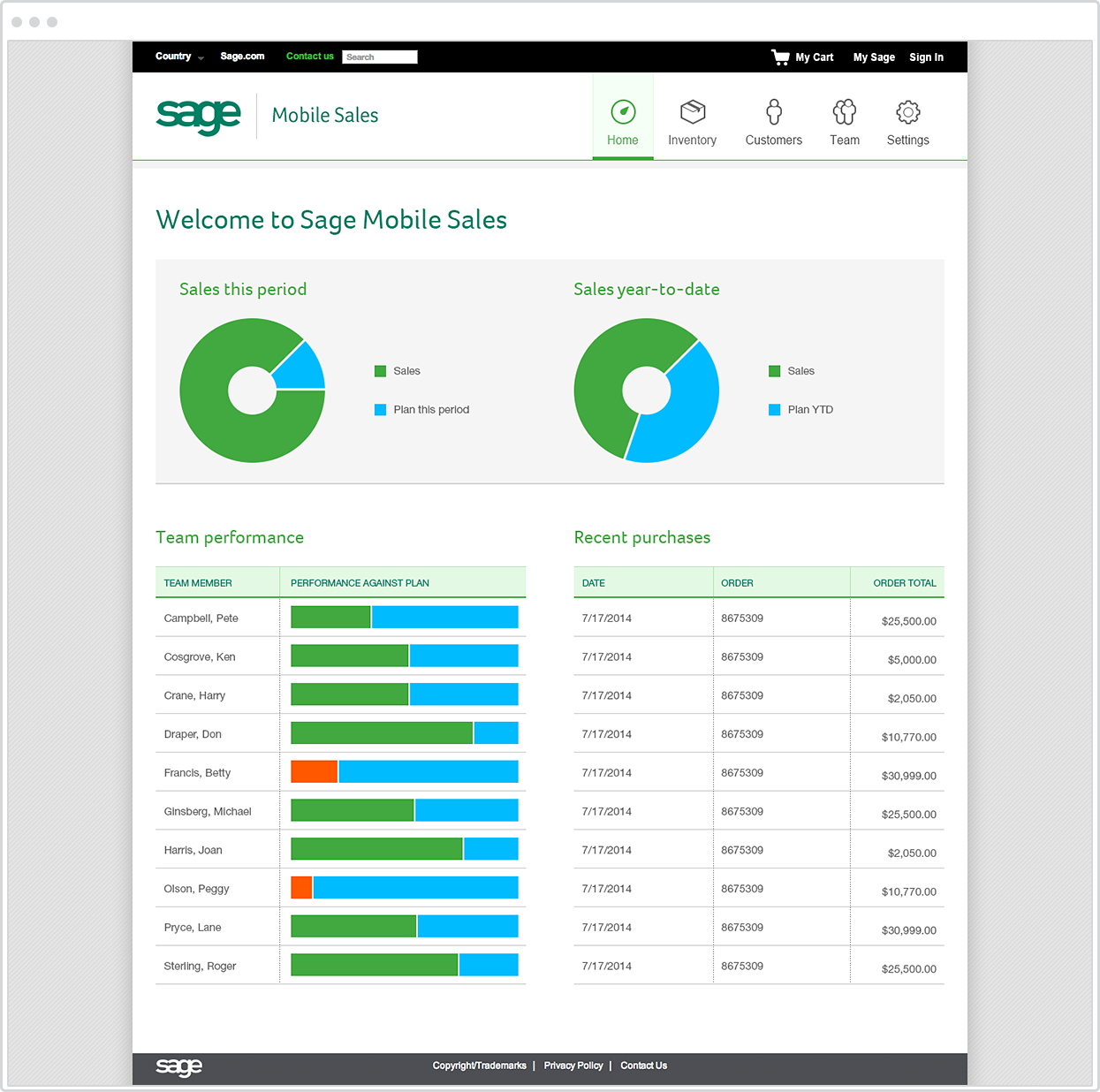The height and width of the screenshot is (1092, 1100).
Task: Click Welcome to Sage Mobile Sales heading
Action: coord(331,220)
